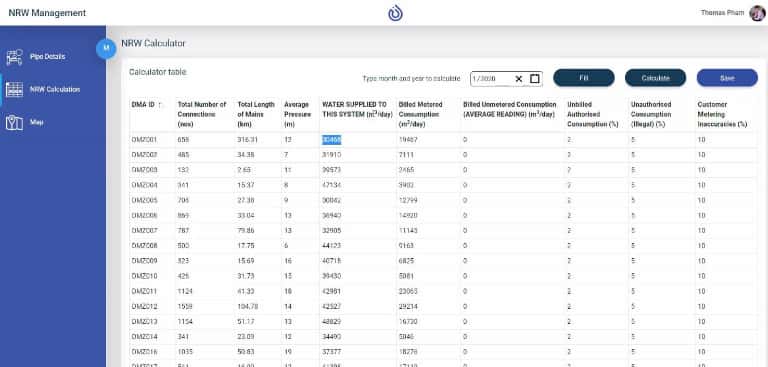Click the Pipe Details pipe icon

coord(14,57)
